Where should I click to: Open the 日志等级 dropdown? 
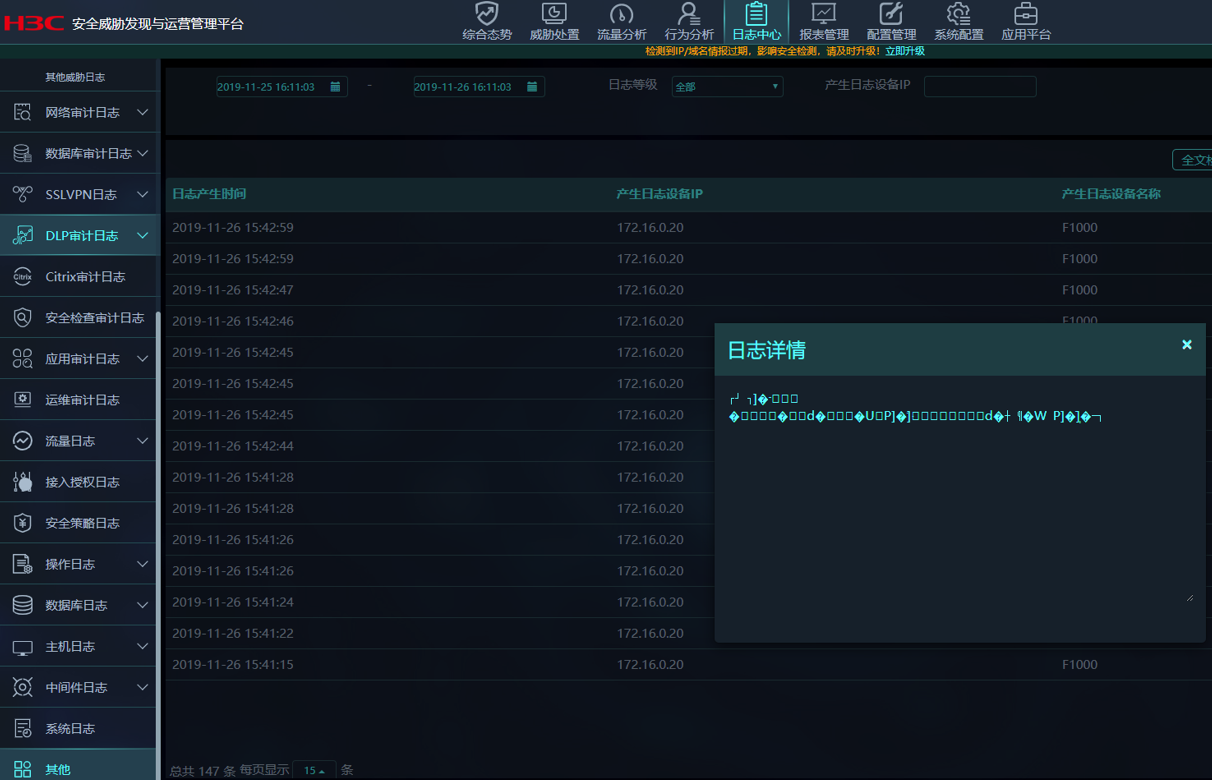(727, 87)
